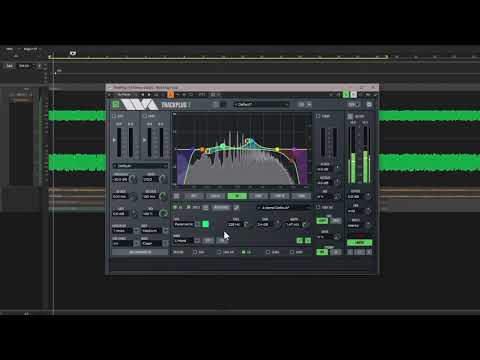
Task: Enable the checkbox above the green two-button pair
Action: coord(318,207)
